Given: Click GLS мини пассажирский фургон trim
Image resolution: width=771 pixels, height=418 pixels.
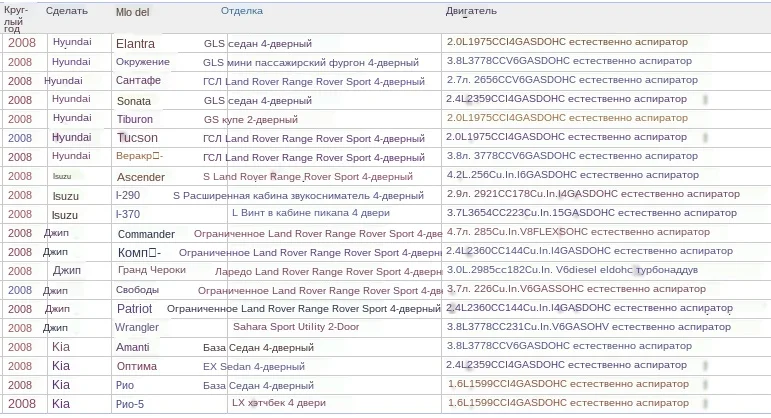Looking at the screenshot, I should coord(311,63).
